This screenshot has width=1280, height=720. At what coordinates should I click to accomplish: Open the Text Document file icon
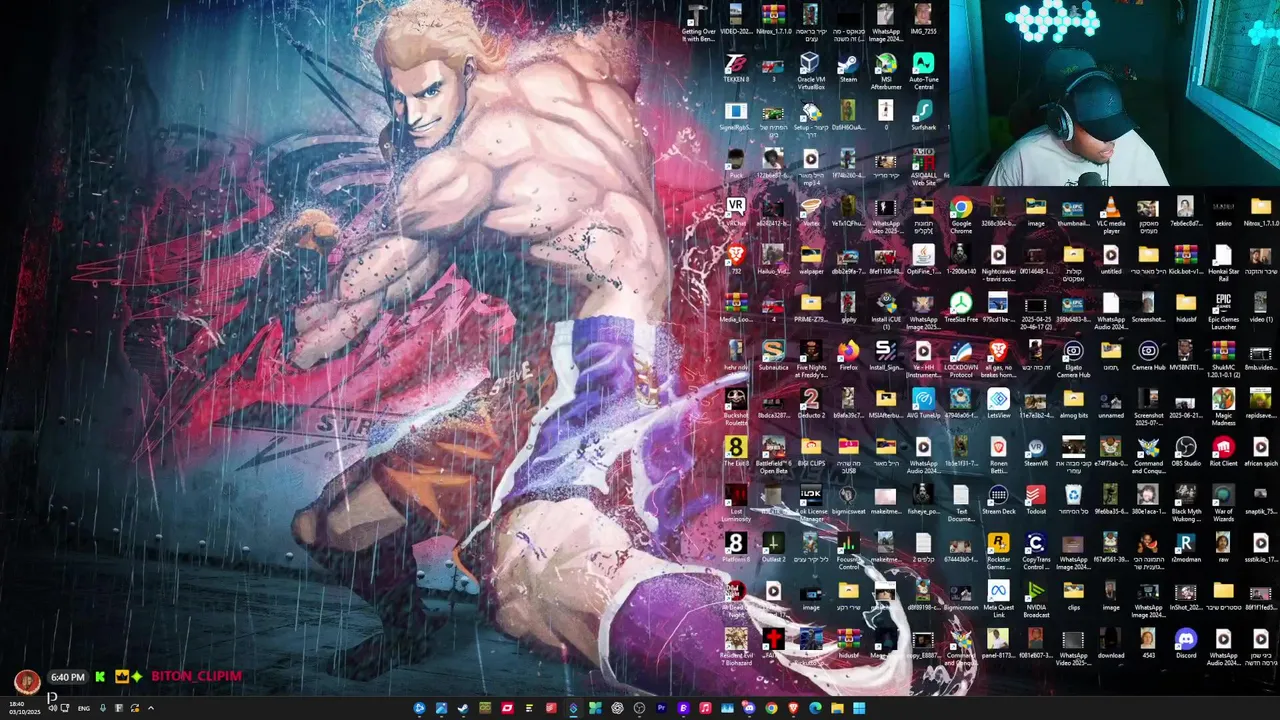(961, 504)
